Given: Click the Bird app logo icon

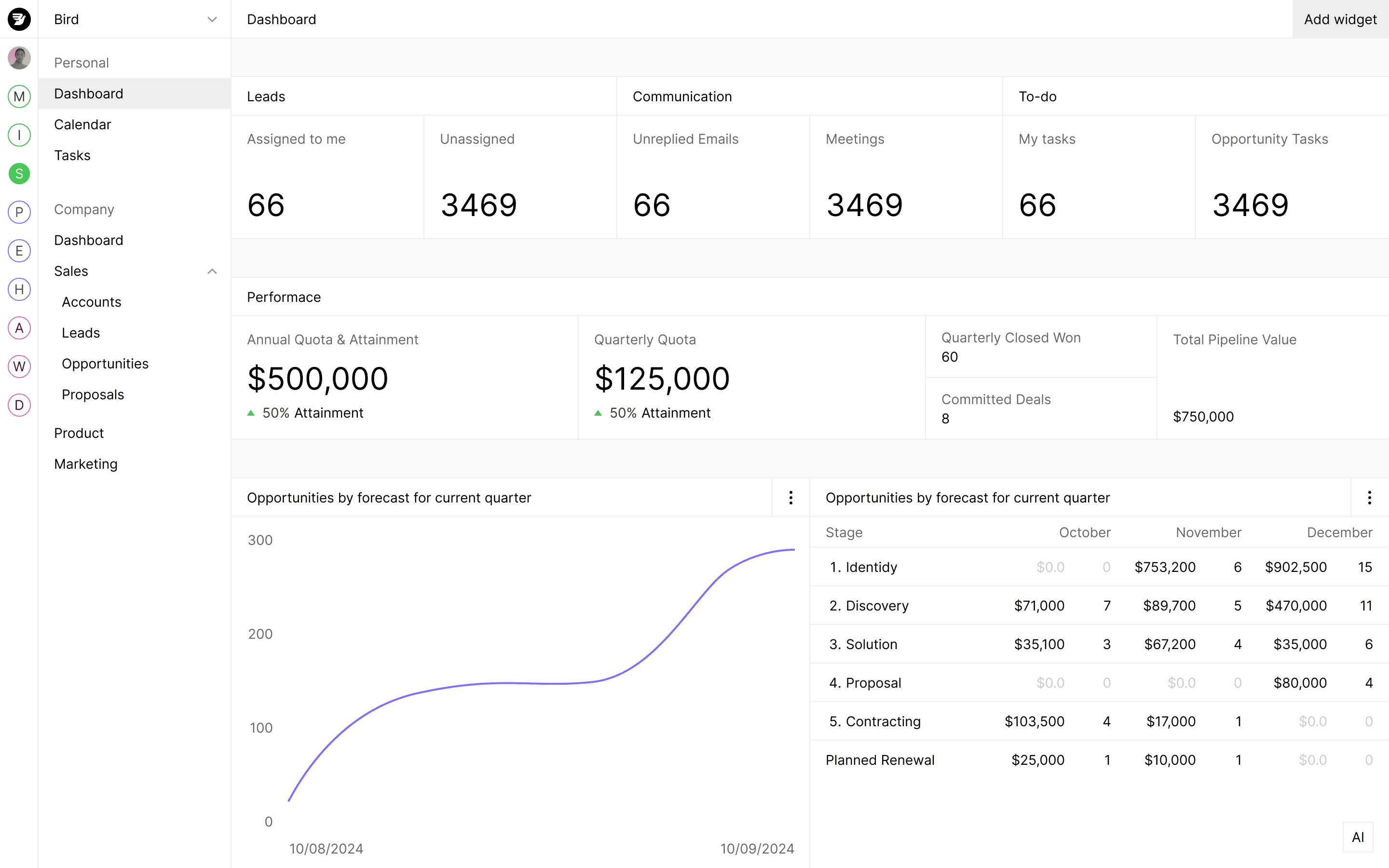Looking at the screenshot, I should point(19,19).
